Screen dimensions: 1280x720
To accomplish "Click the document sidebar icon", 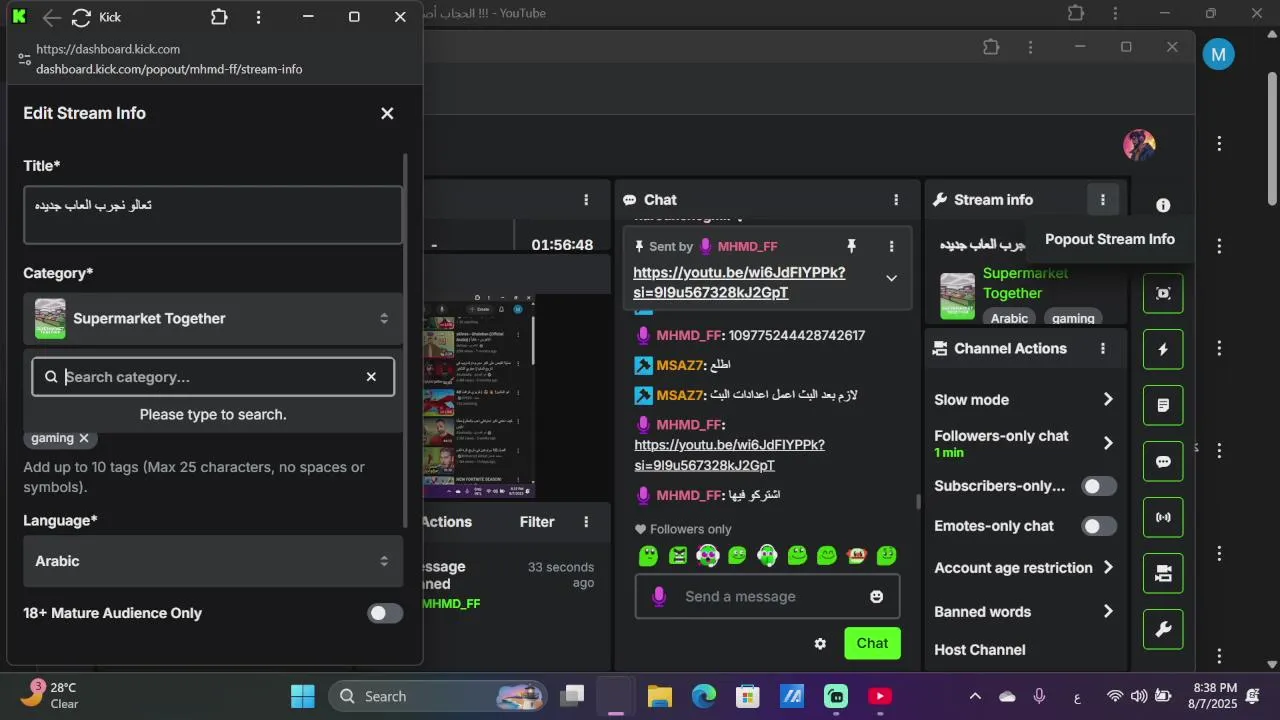I will pos(1163,406).
